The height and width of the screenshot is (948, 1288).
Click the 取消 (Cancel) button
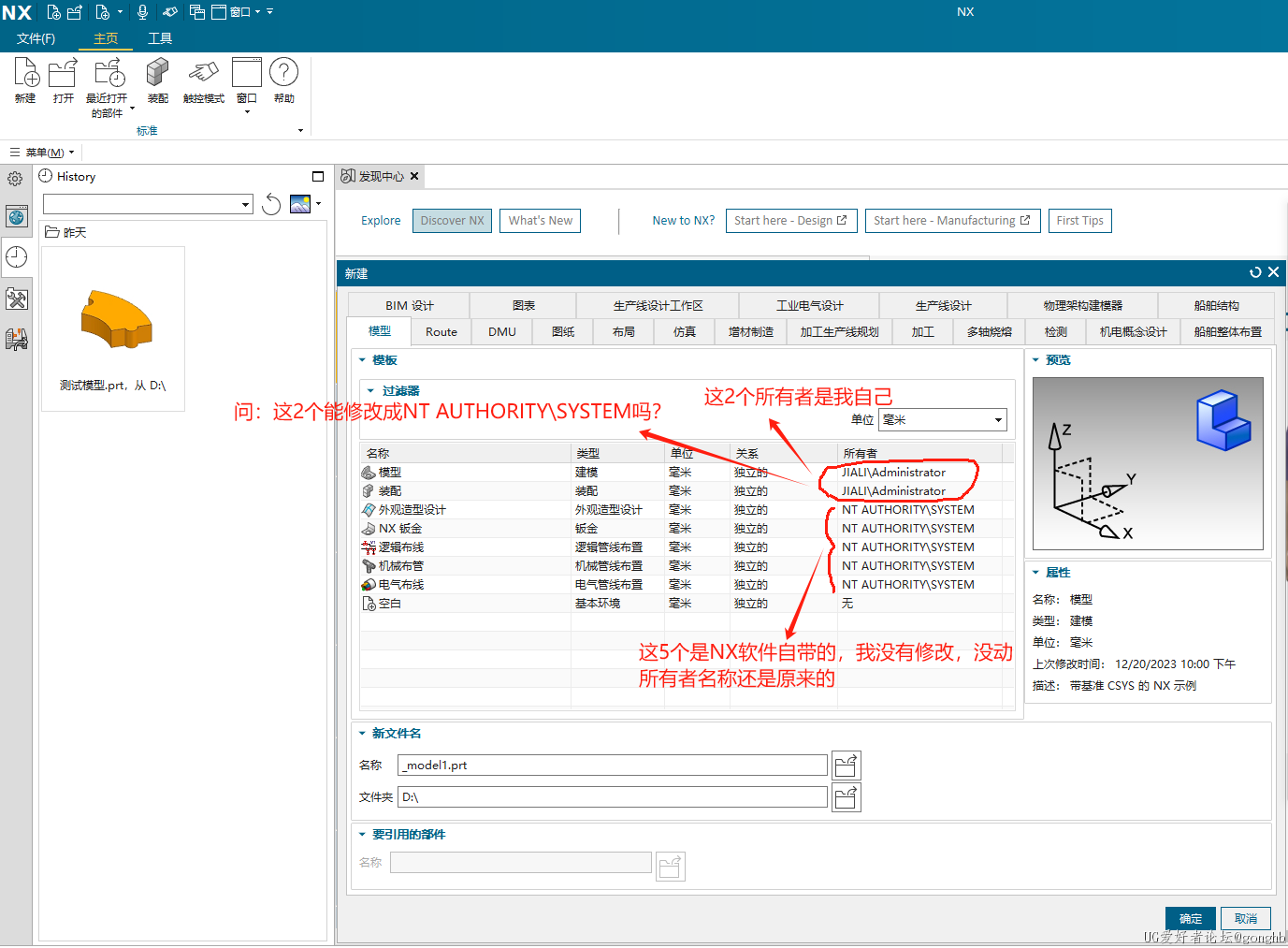tap(1246, 919)
